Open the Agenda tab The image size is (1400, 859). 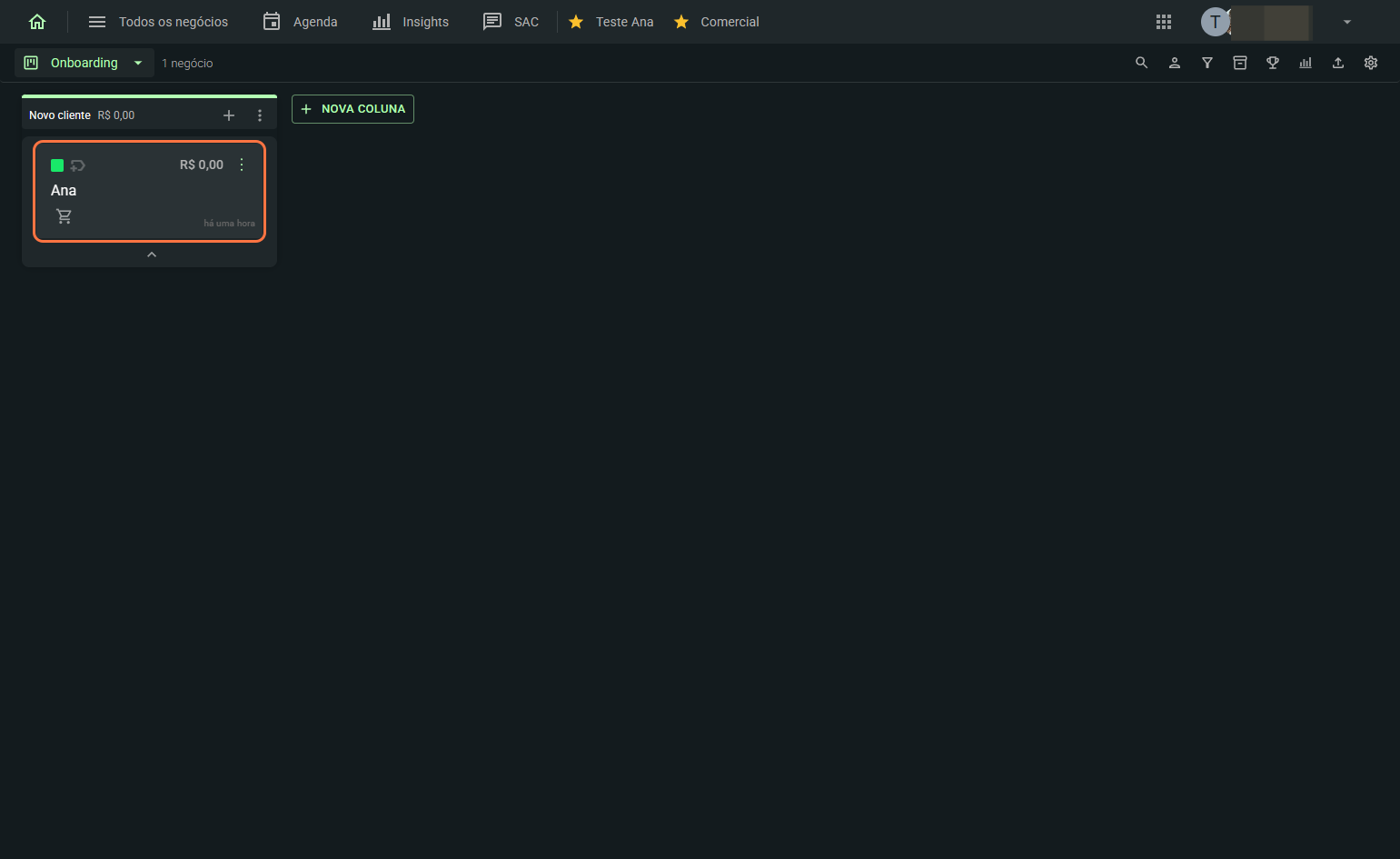300,22
